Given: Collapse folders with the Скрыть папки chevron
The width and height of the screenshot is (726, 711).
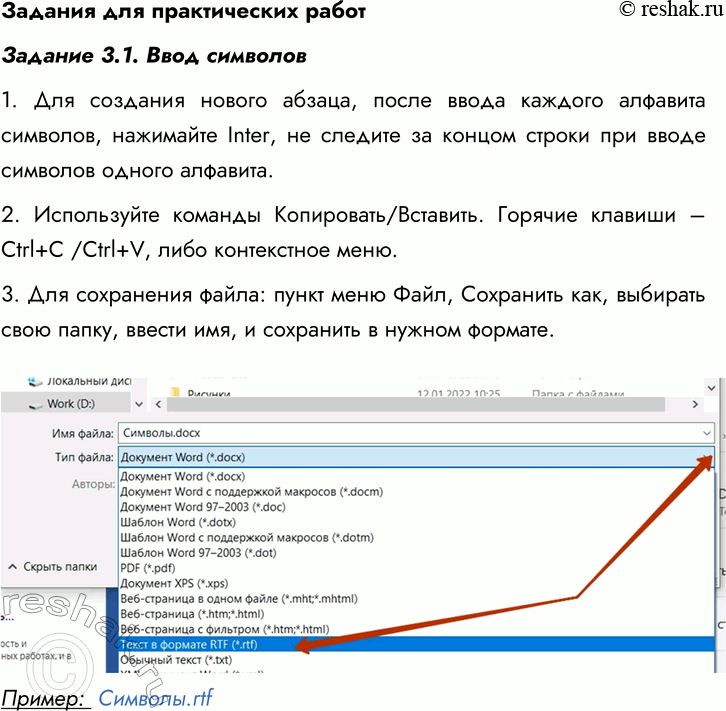Looking at the screenshot, I should 13,567.
